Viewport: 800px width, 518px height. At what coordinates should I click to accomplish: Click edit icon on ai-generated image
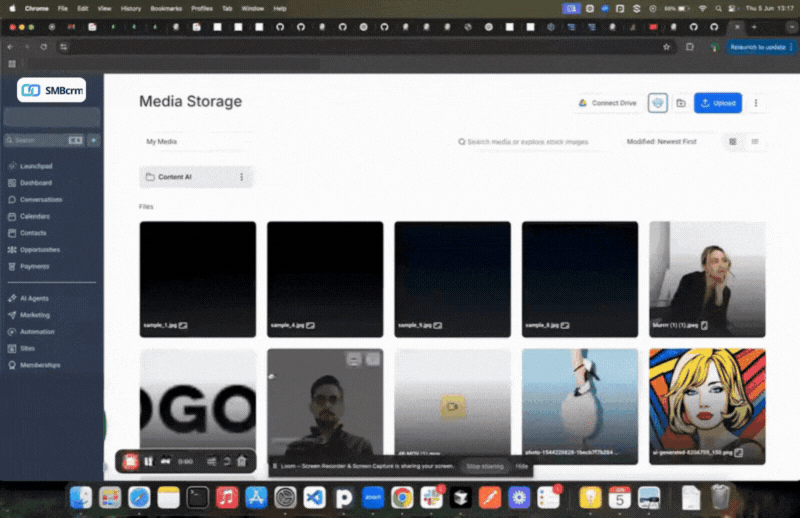pyautogui.click(x=738, y=452)
